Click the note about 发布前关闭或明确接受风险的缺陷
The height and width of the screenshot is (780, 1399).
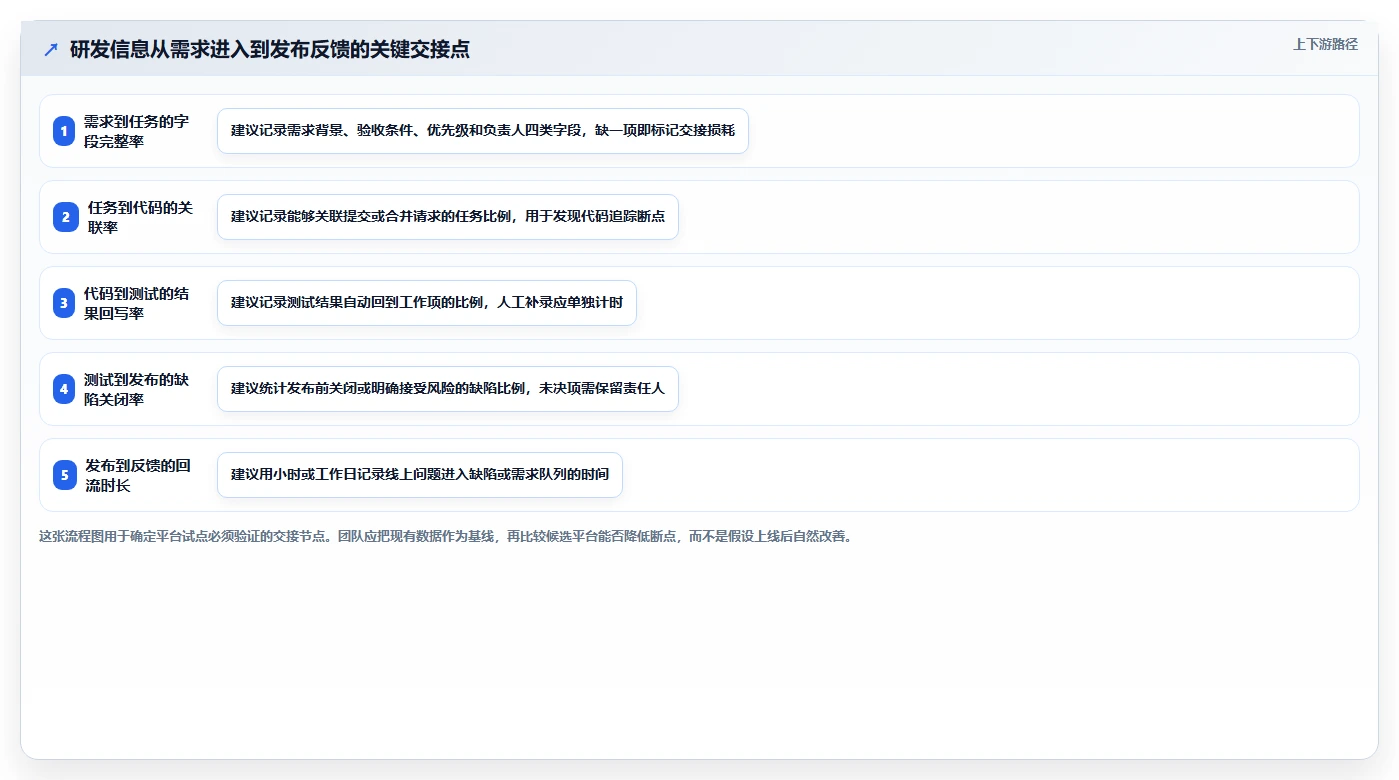click(x=448, y=389)
